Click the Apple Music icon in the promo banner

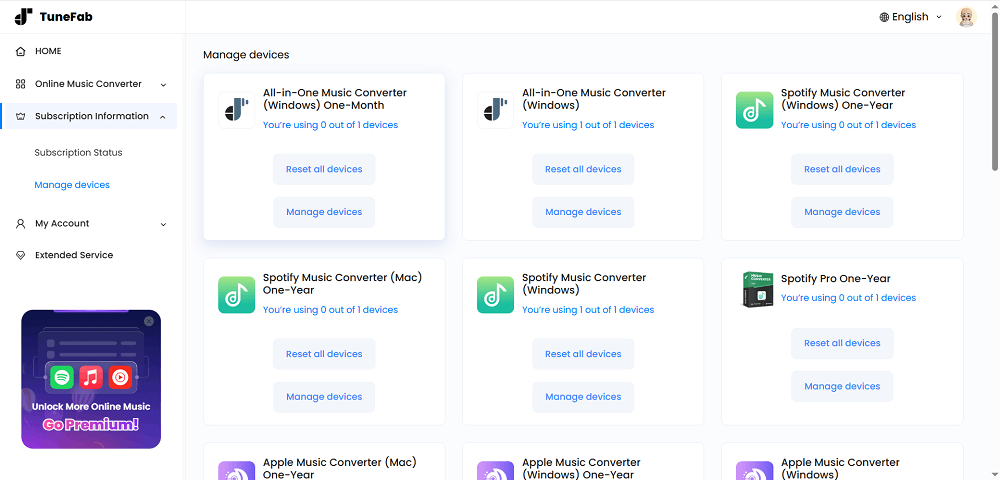click(91, 377)
